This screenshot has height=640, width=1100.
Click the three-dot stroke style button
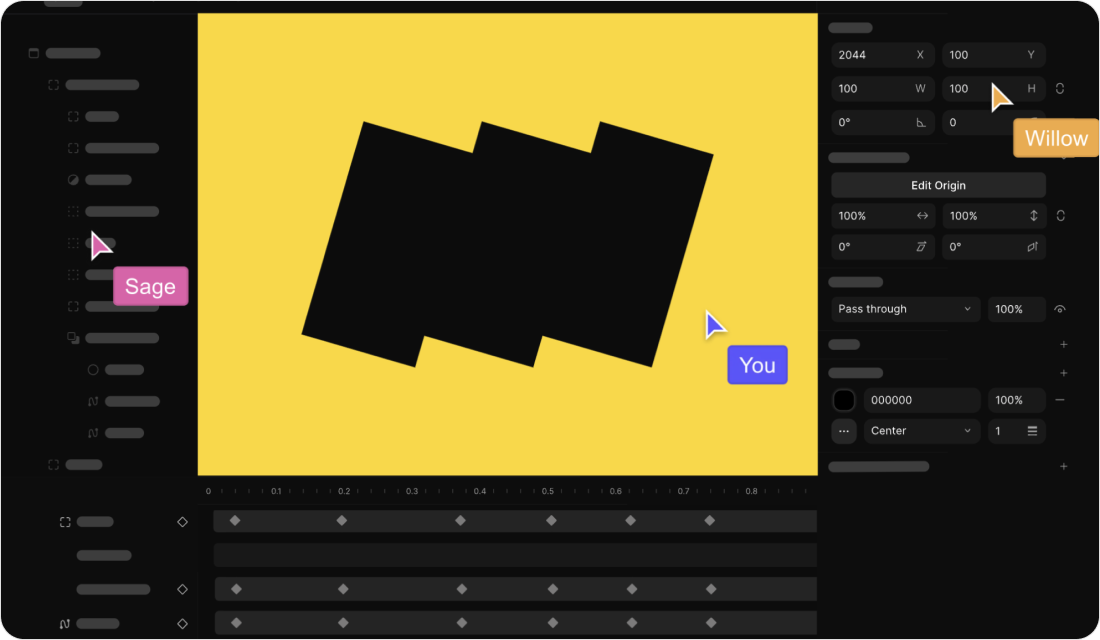844,431
